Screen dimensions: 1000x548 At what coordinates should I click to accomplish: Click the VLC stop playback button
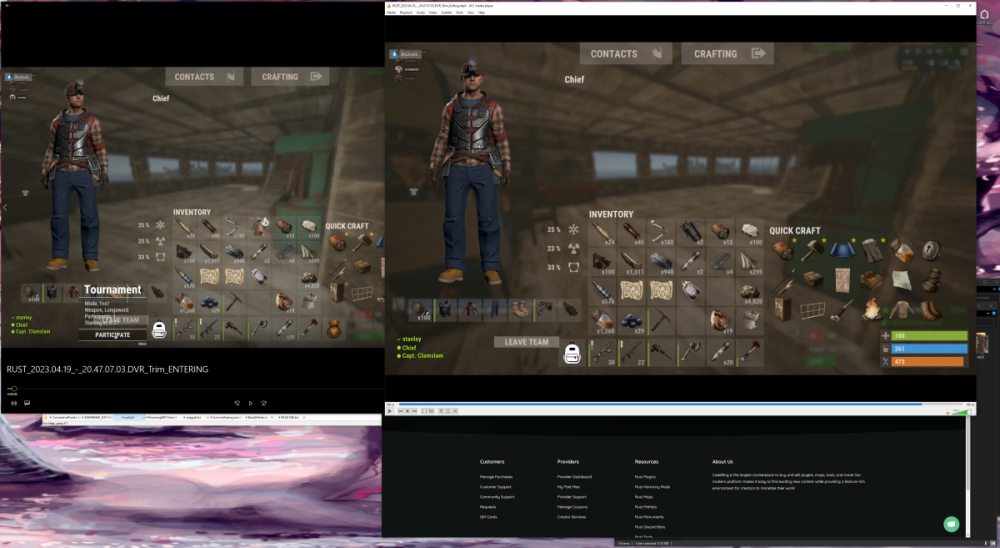[x=407, y=411]
